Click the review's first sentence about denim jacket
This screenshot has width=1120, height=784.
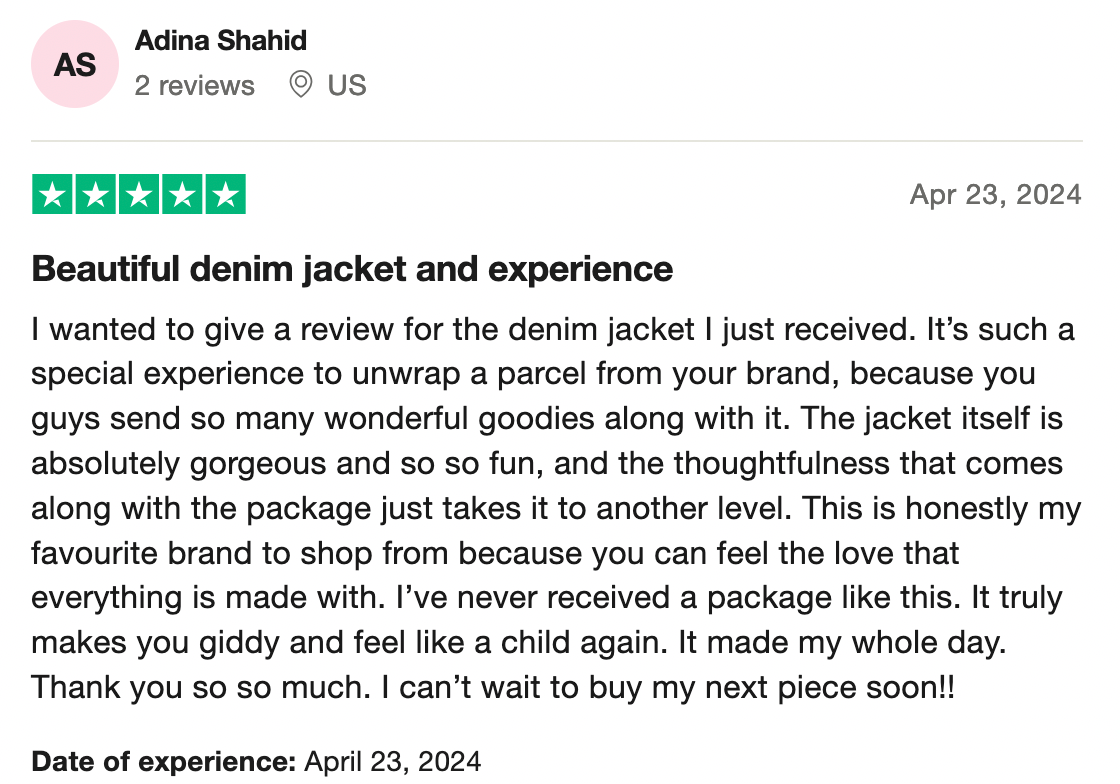click(x=474, y=330)
